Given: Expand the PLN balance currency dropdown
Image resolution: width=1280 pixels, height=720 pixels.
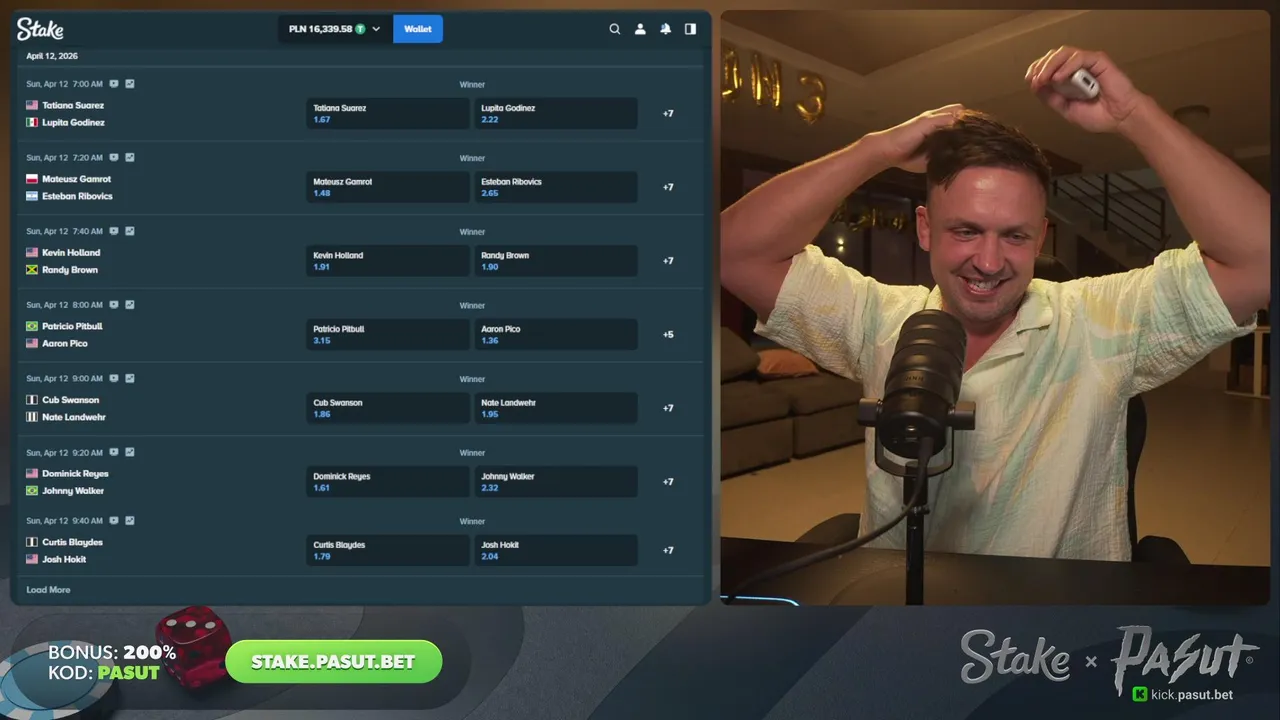Looking at the screenshot, I should coord(335,29).
